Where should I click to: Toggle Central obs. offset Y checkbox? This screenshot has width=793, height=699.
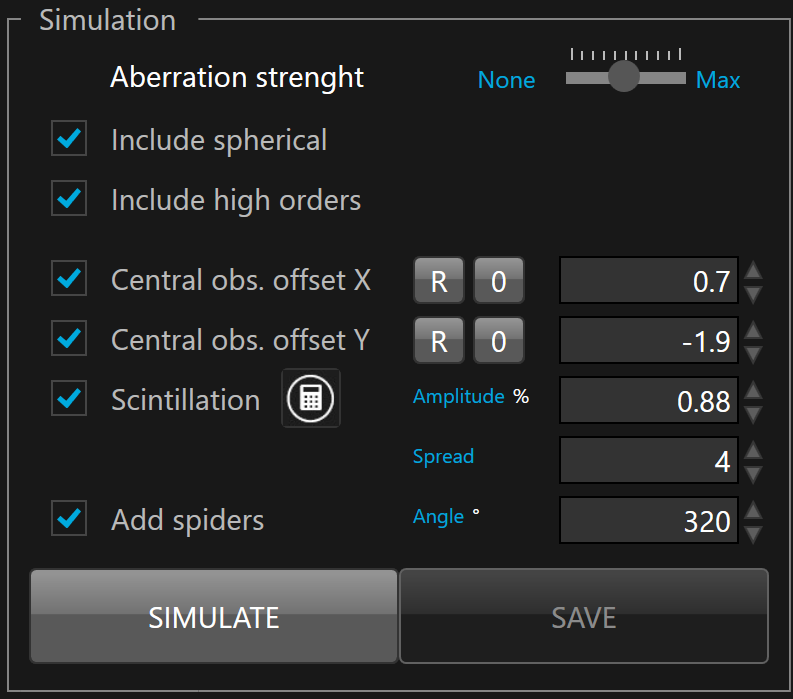coord(70,339)
